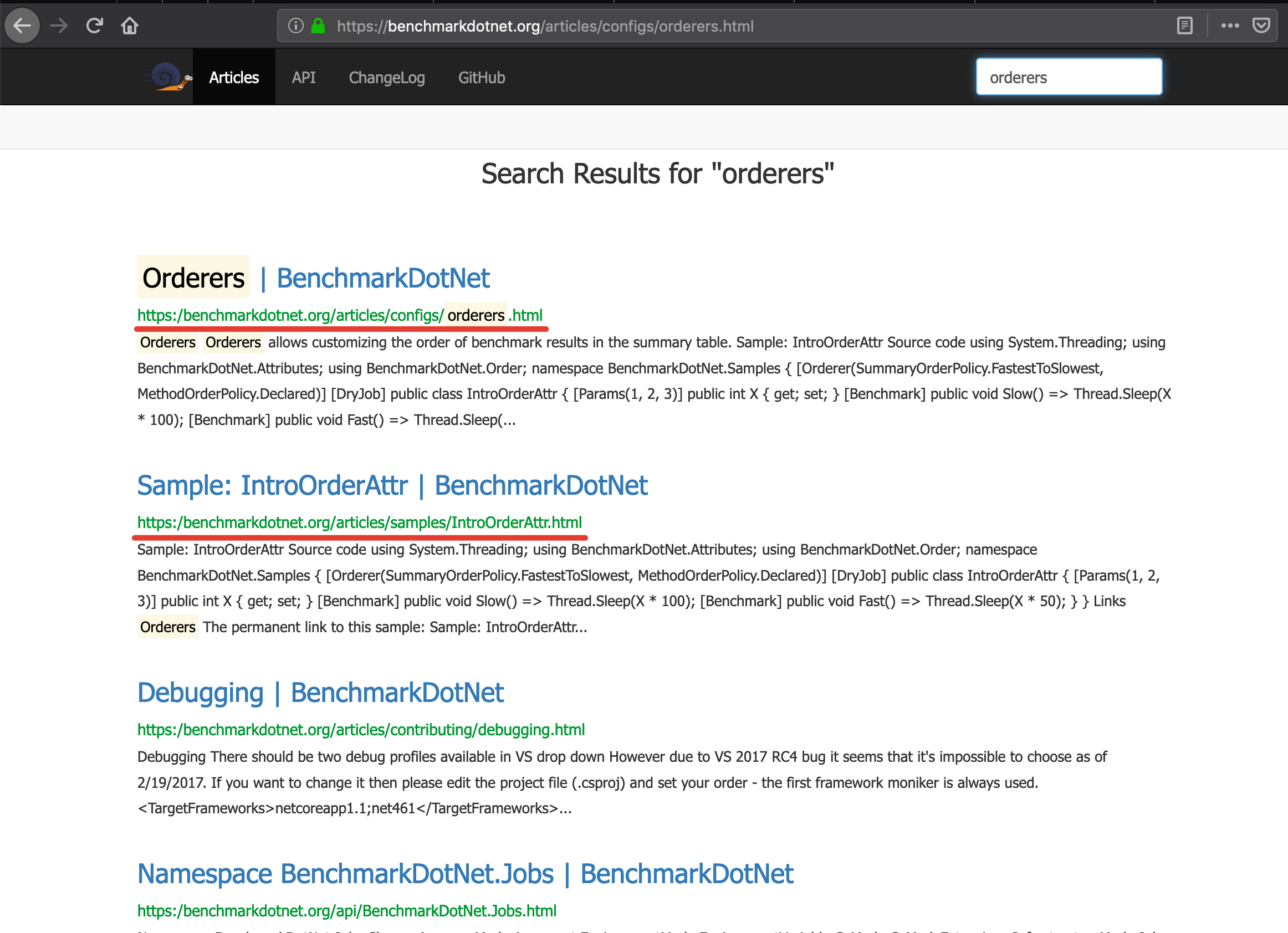Viewport: 1288px width, 933px height.
Task: Open the Sample: IntroOrderAttr result
Action: (x=392, y=485)
